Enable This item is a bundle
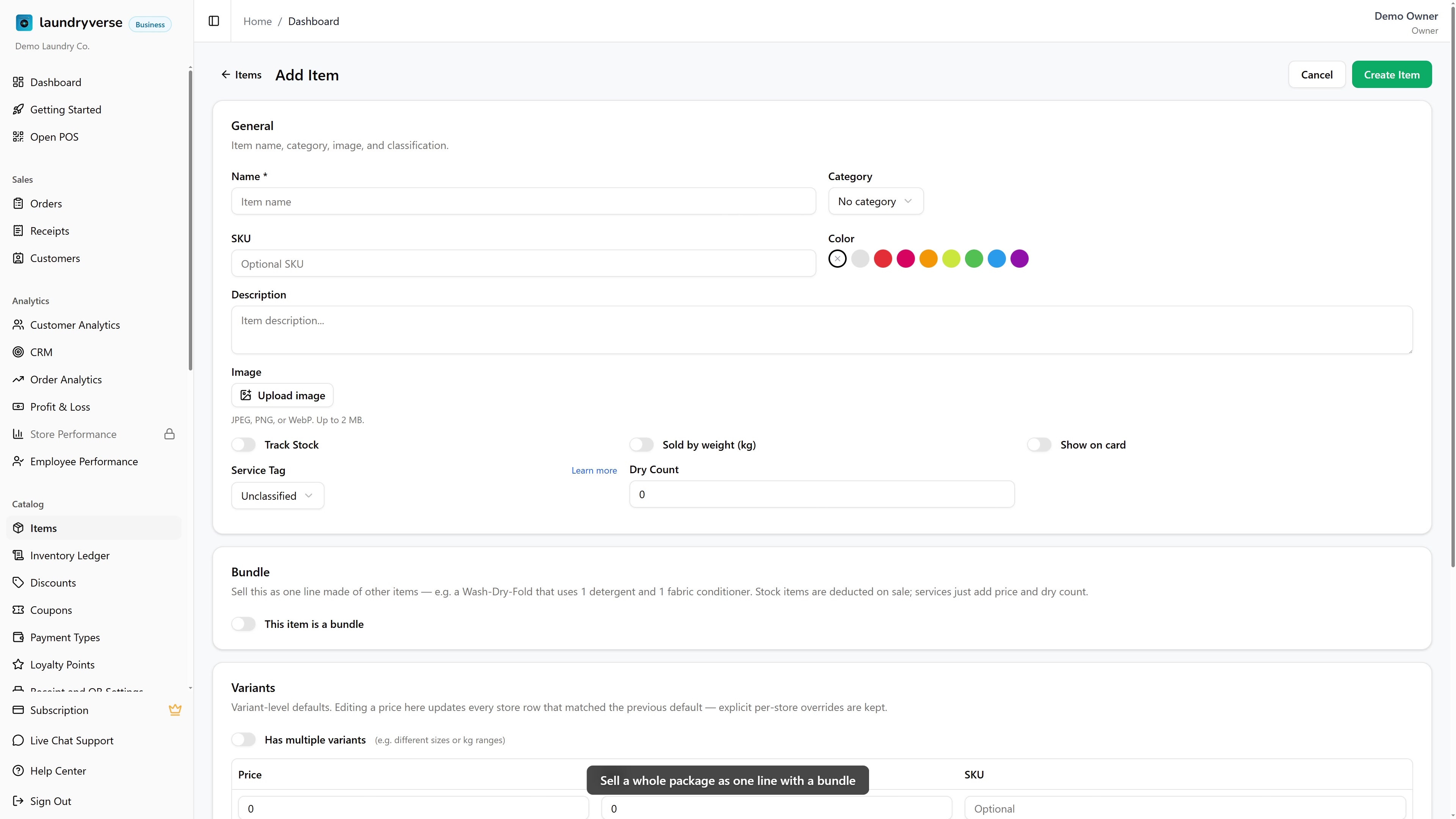Screen dimensions: 1456x819 (243, 624)
